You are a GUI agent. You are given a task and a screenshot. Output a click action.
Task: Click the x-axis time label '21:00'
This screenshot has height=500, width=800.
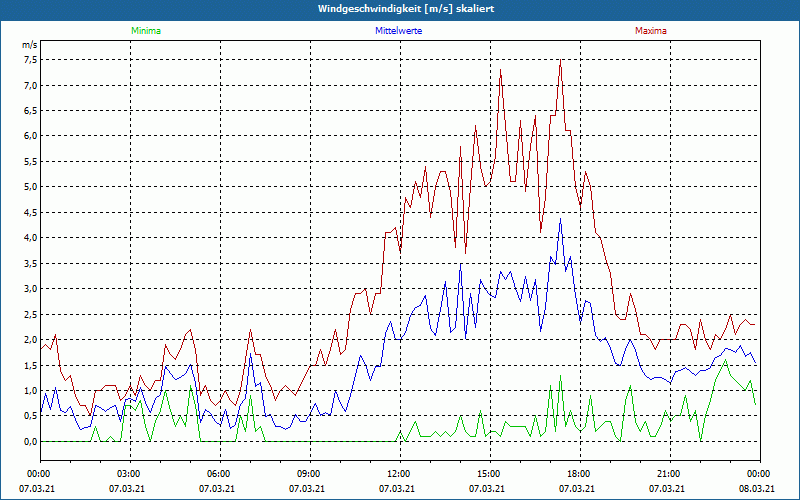point(668,474)
